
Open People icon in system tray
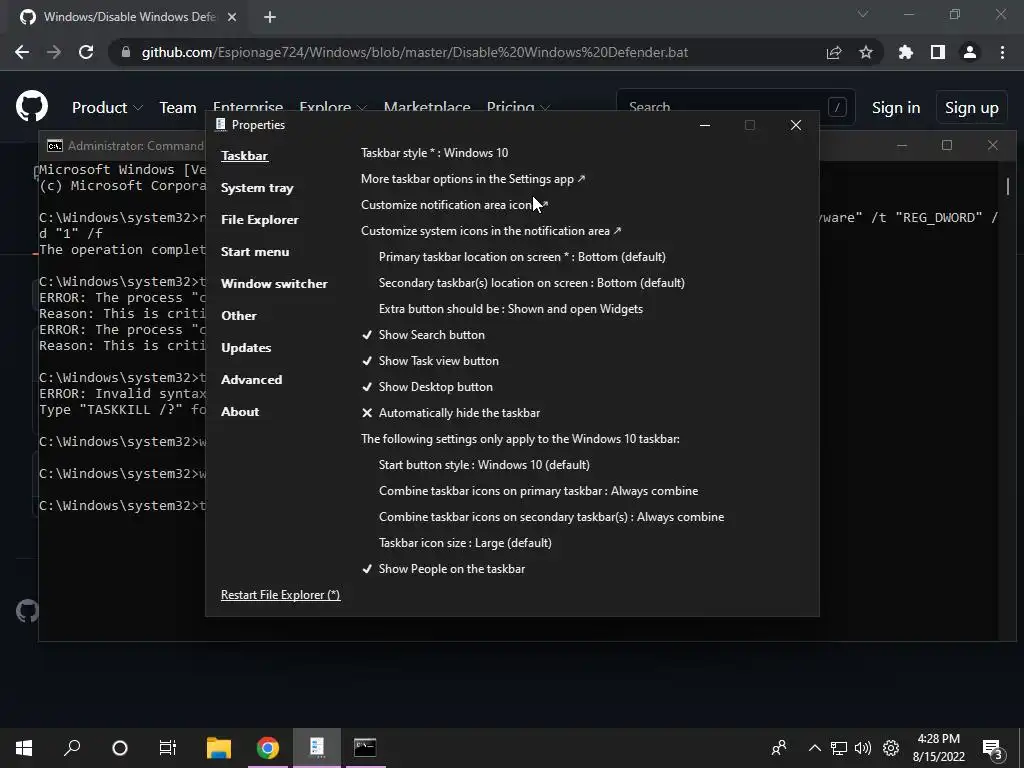click(779, 748)
